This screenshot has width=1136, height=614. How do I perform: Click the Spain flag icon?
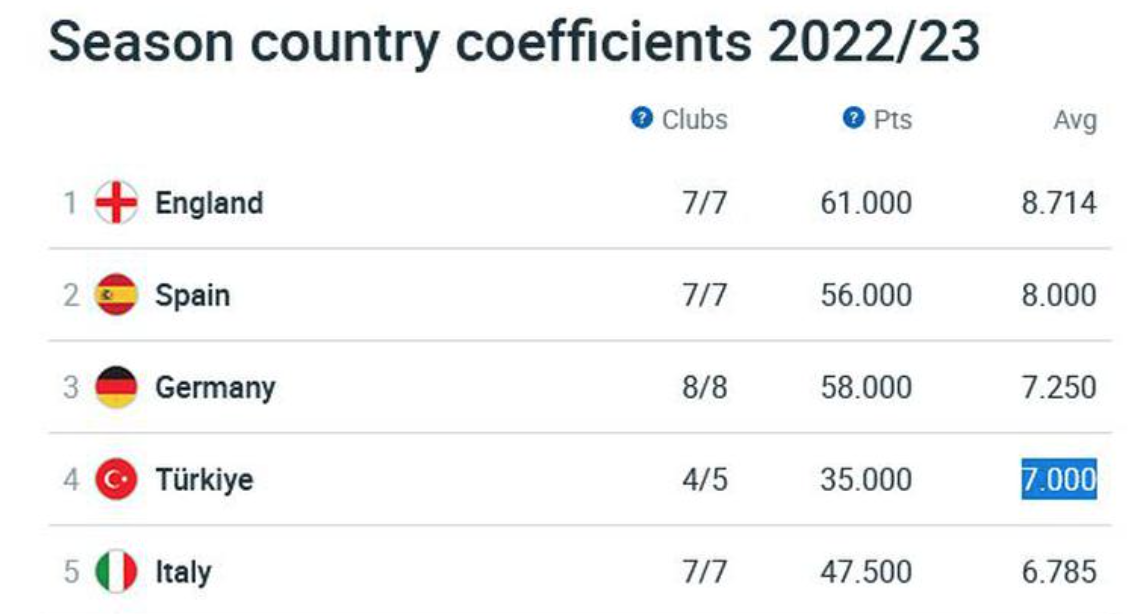pos(116,294)
